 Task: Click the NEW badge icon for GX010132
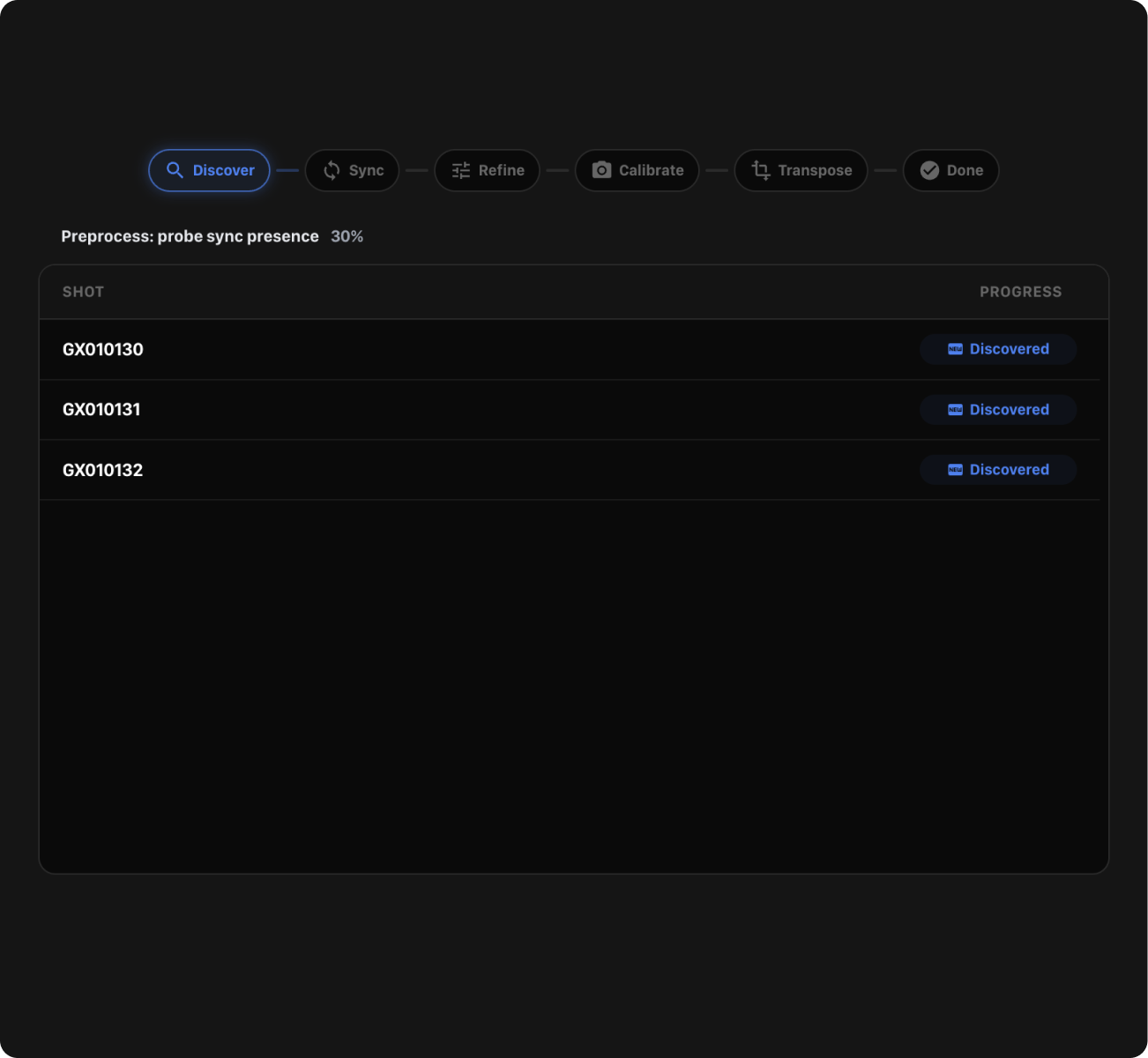[x=955, y=470]
